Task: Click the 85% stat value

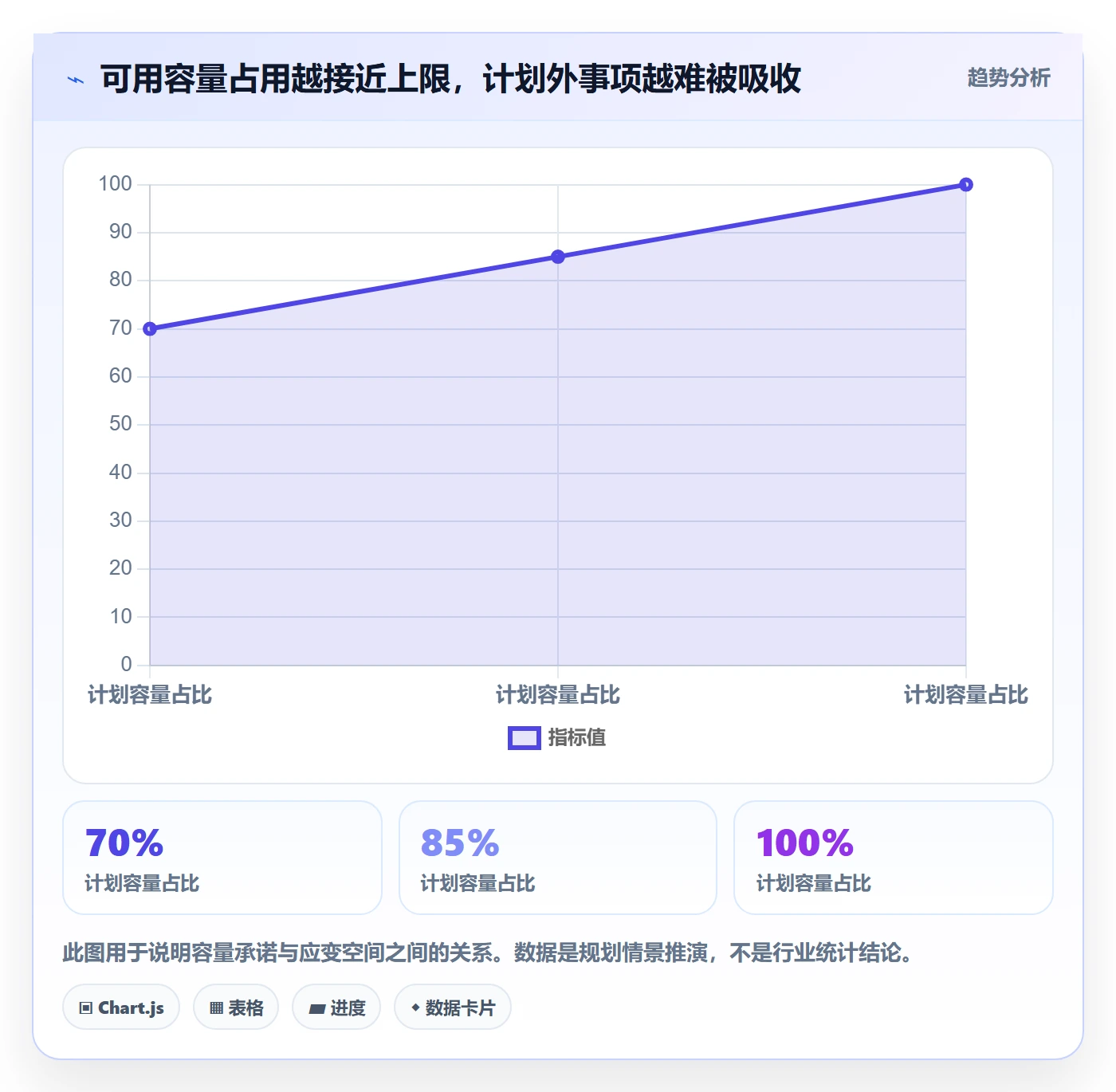Action: (460, 843)
